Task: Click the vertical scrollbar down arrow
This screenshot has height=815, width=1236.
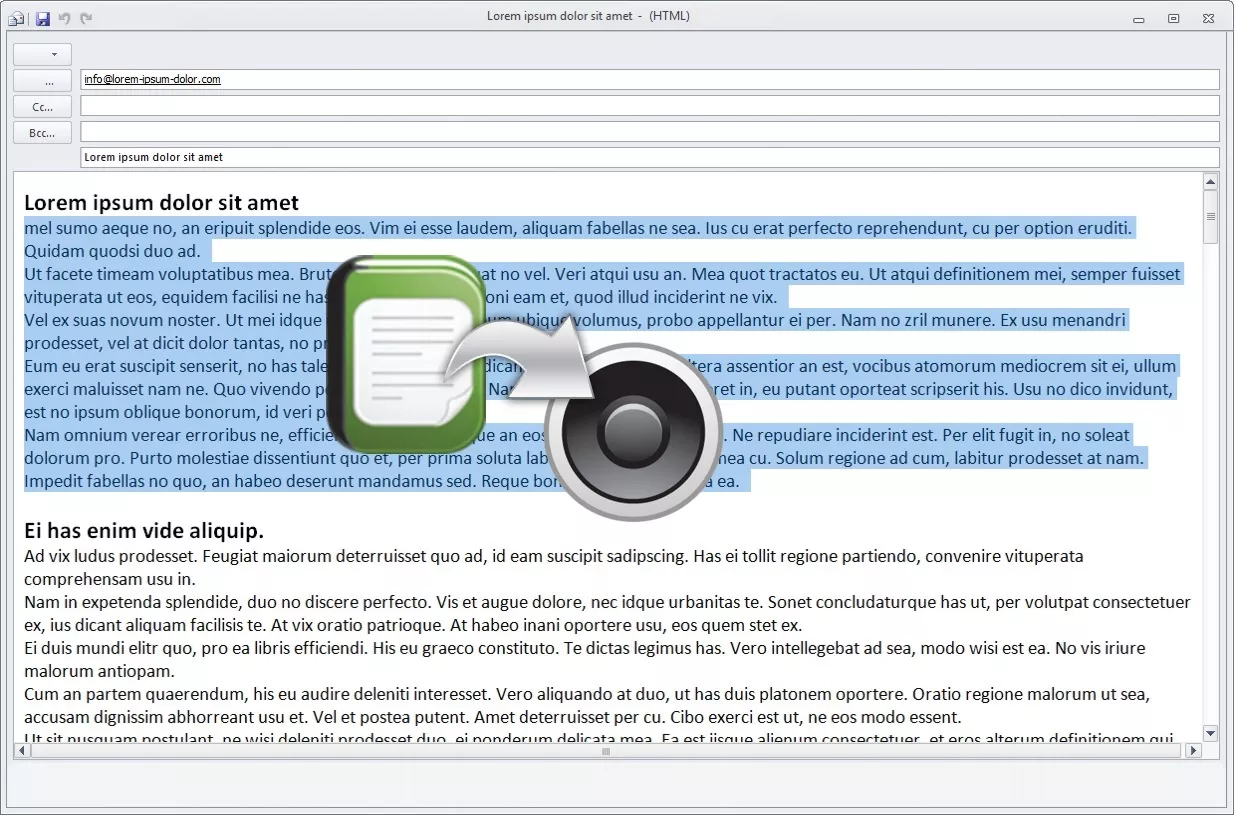Action: [x=1209, y=733]
